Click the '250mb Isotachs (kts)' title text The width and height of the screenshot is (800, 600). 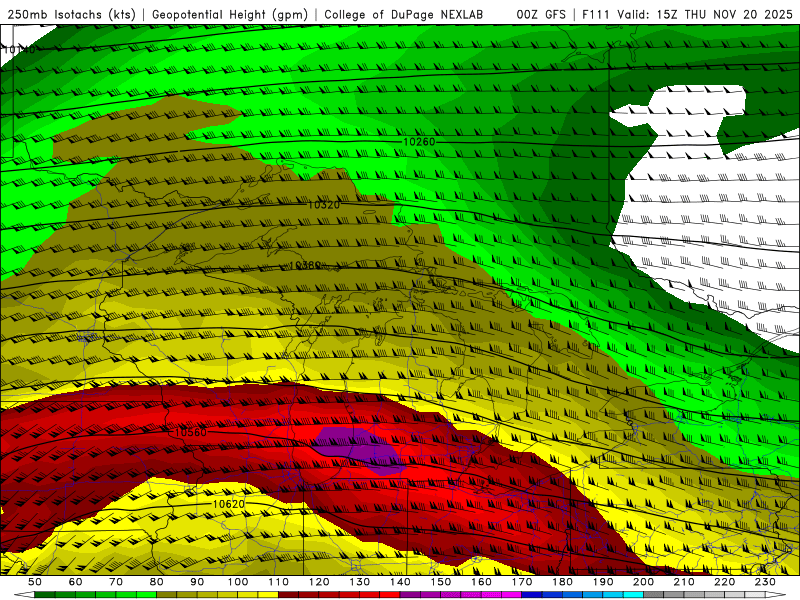click(71, 14)
